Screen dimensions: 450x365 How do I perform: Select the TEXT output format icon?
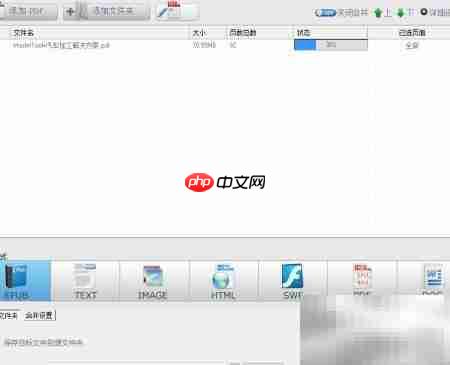(86, 281)
